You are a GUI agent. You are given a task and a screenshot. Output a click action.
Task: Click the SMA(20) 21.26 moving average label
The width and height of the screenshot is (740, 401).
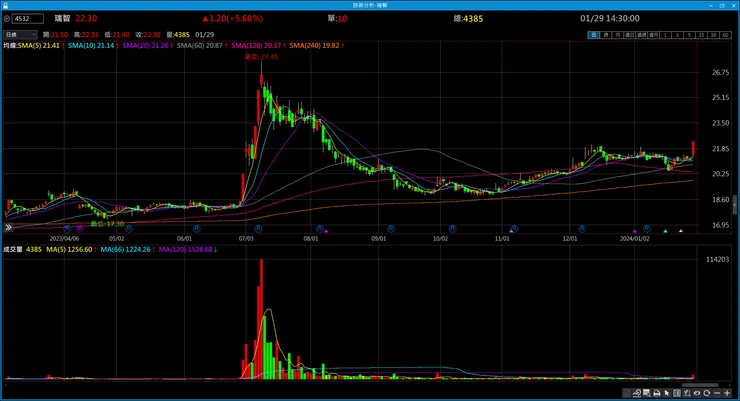click(145, 45)
